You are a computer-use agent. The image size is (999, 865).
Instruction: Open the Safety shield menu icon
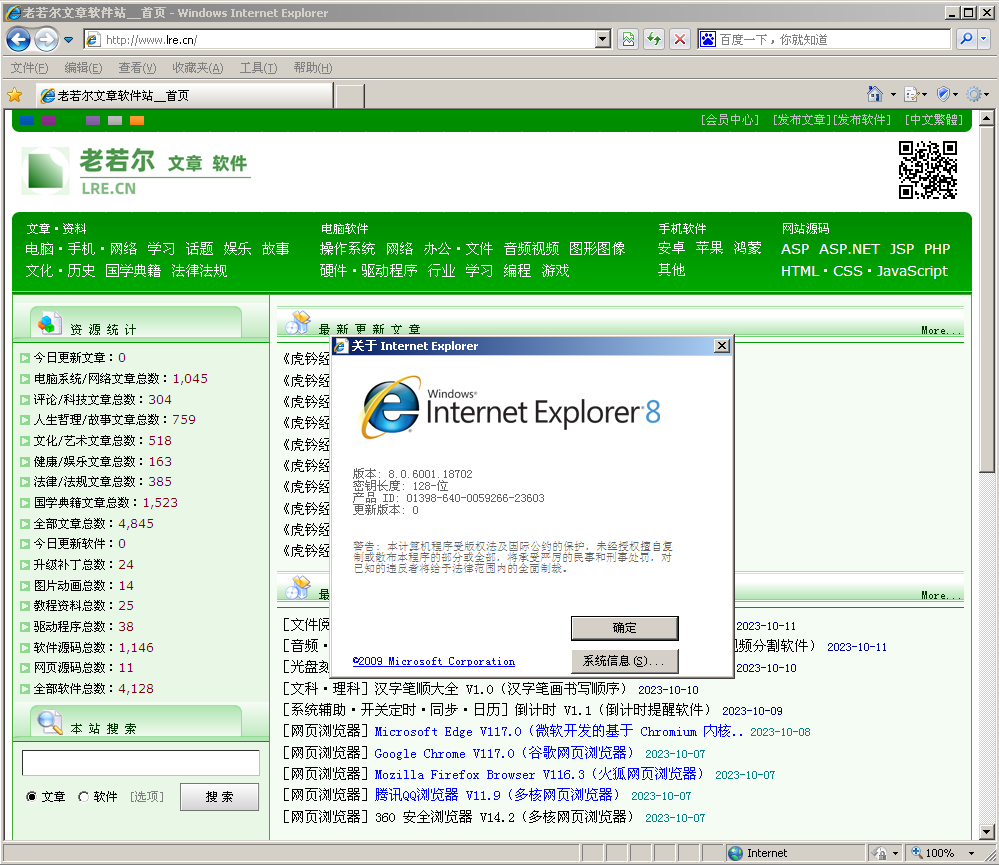click(x=944, y=94)
